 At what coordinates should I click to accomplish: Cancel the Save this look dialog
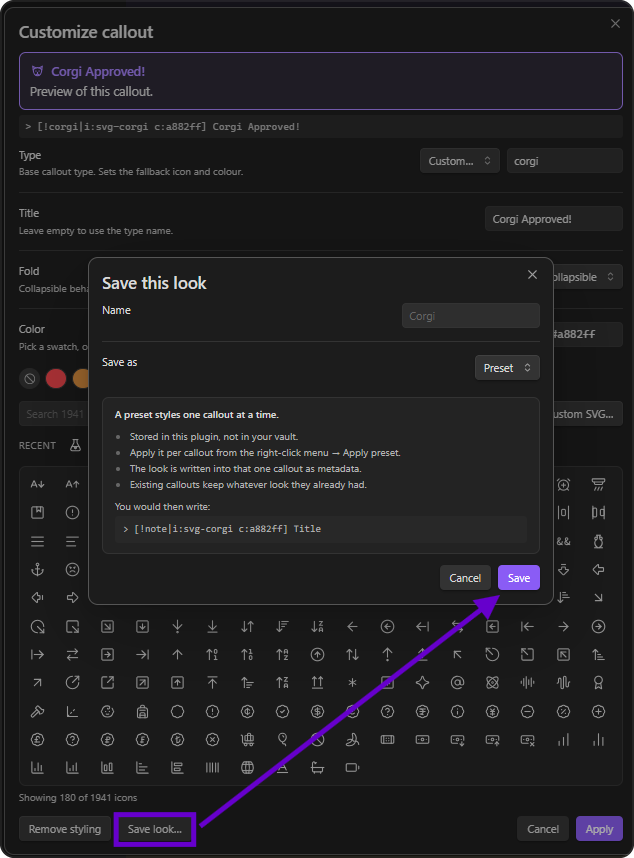pos(465,578)
